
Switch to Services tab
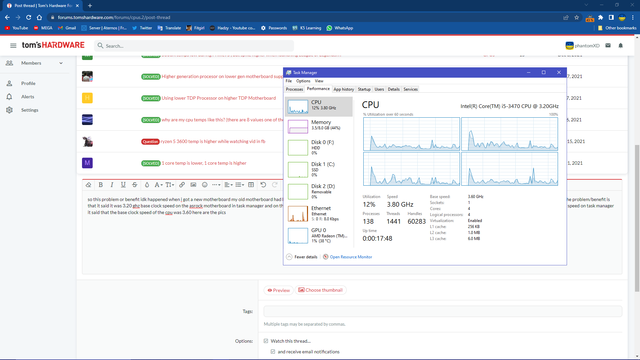tap(411, 89)
